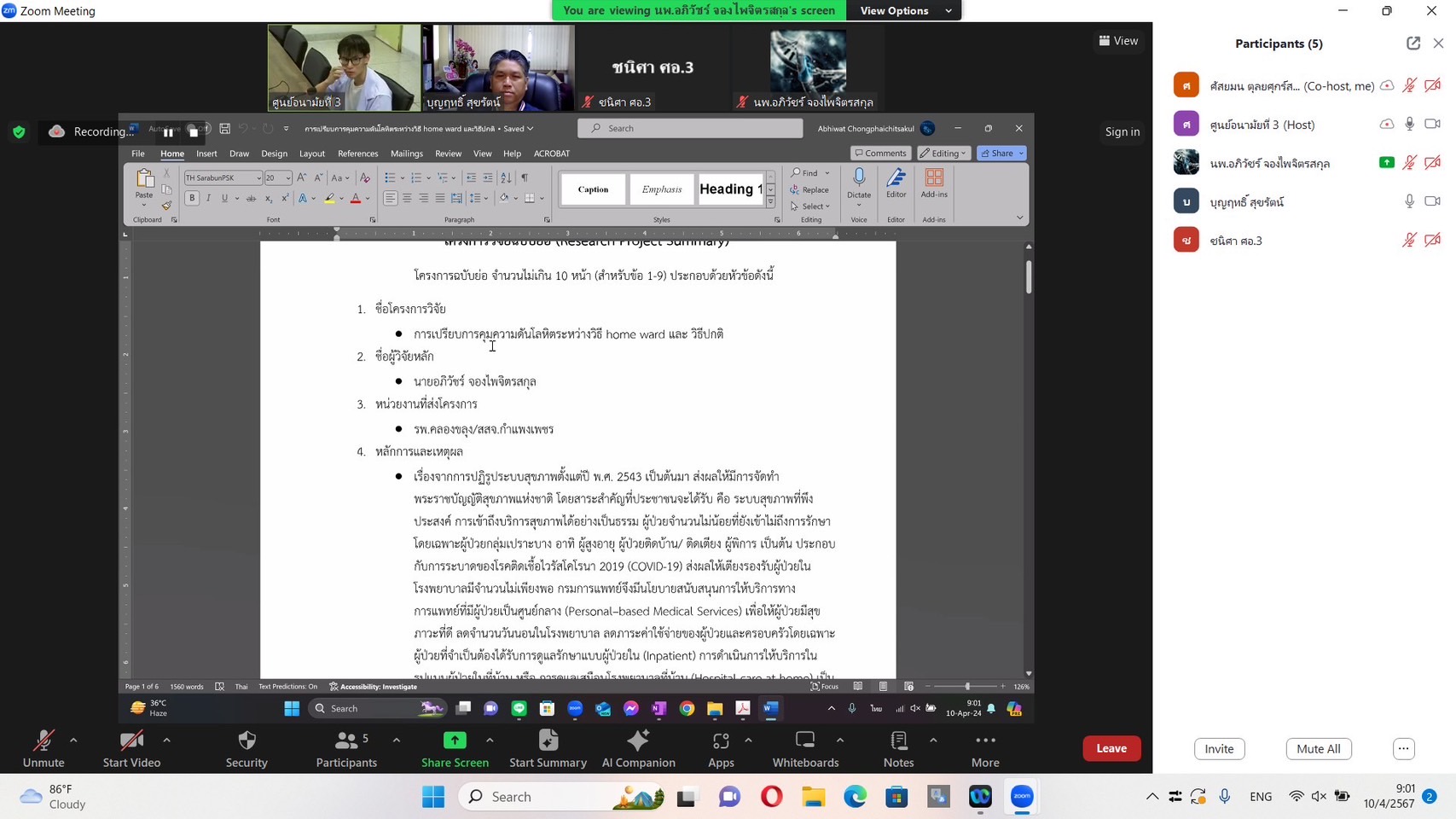Open the Home tab in Word
The height and width of the screenshot is (819, 1456).
(172, 154)
